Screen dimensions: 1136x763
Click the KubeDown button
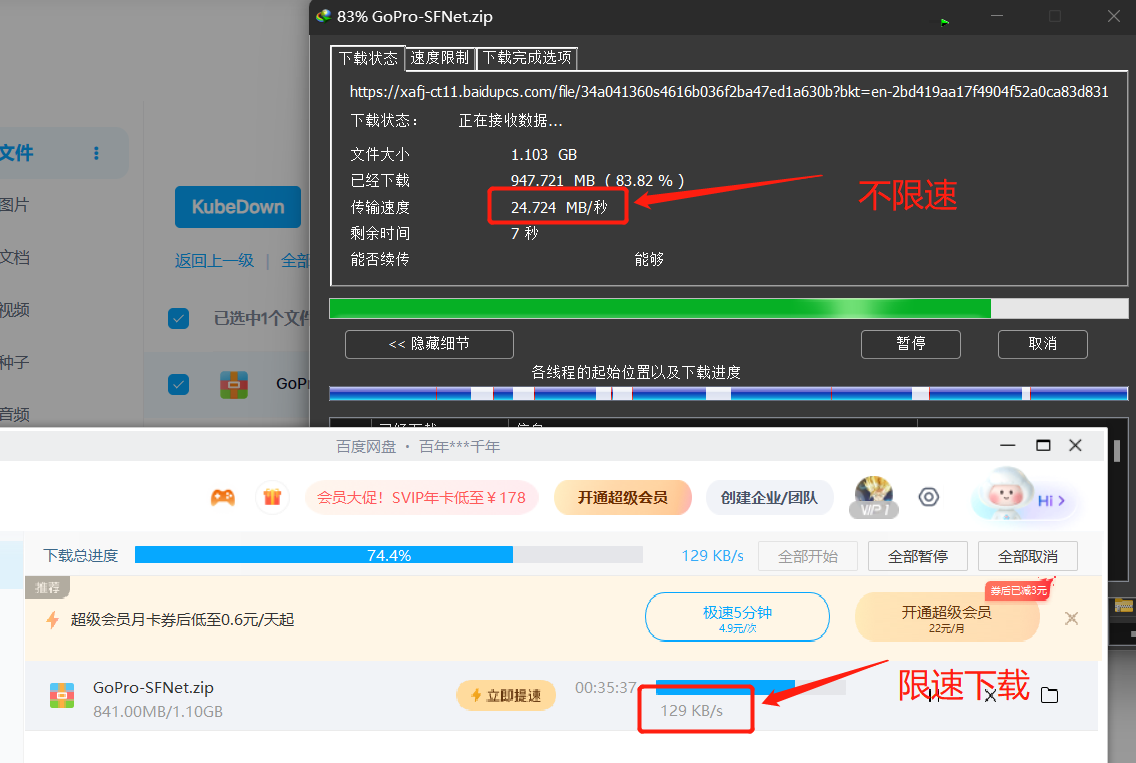click(x=238, y=207)
